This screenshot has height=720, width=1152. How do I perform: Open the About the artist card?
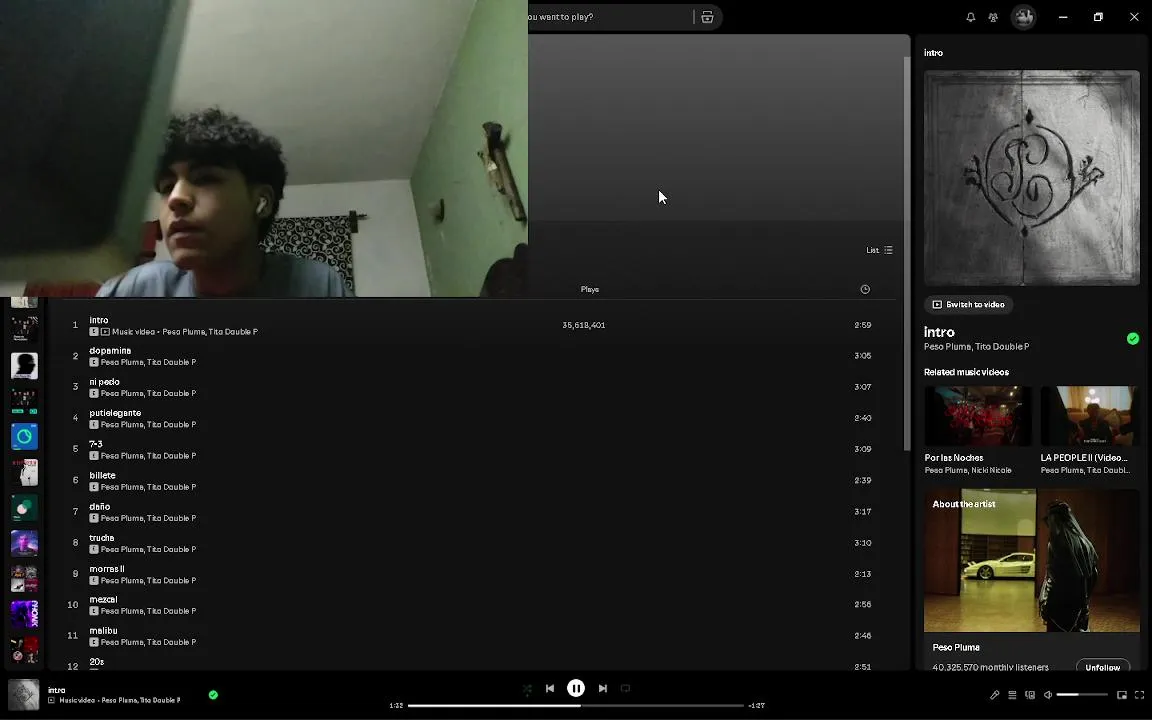[1032, 579]
